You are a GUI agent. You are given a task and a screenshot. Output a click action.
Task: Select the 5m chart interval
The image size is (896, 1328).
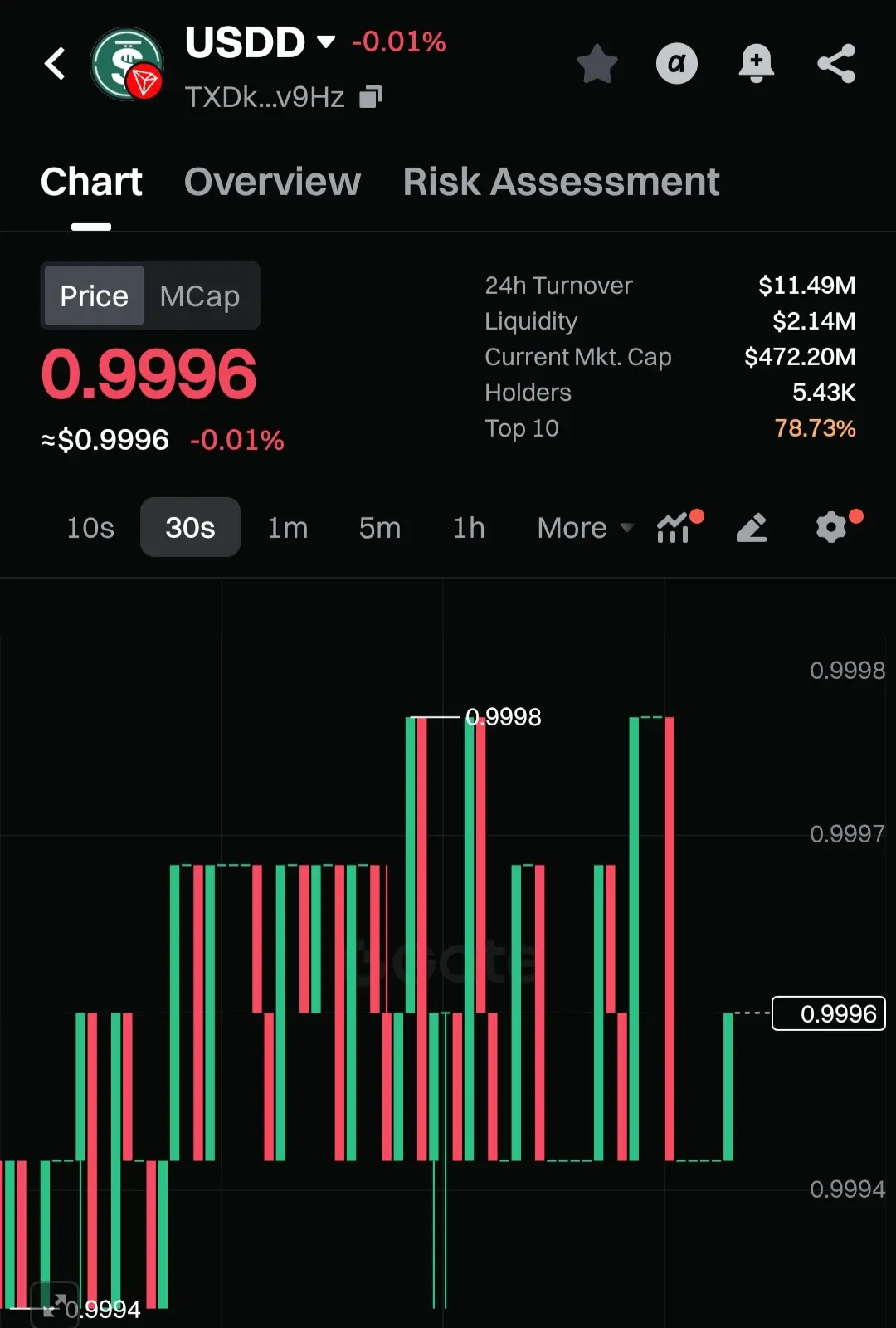coord(380,527)
